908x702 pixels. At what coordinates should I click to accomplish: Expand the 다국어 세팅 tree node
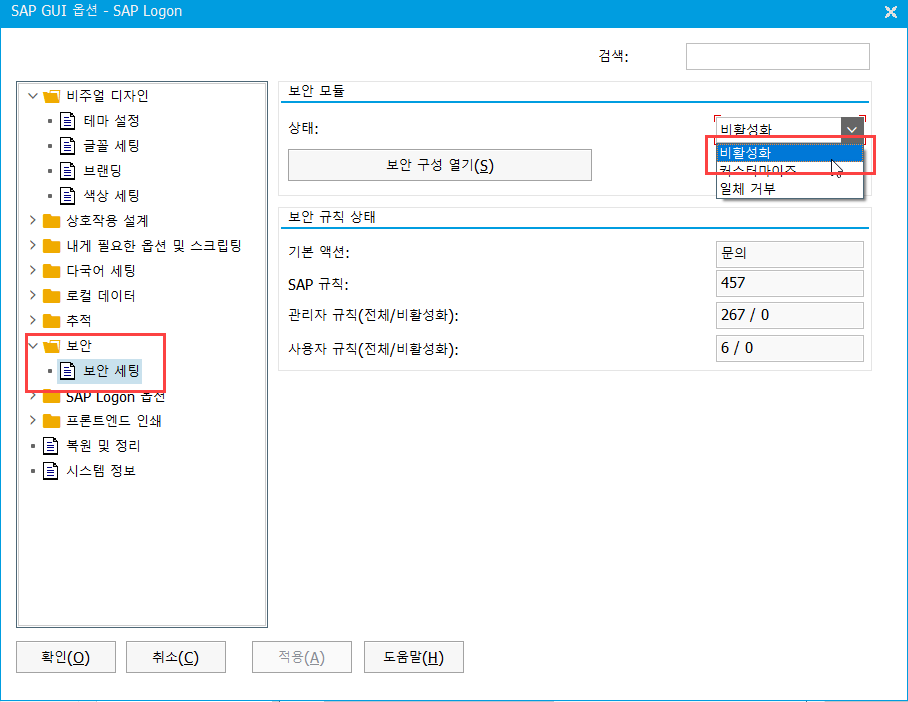(x=33, y=270)
